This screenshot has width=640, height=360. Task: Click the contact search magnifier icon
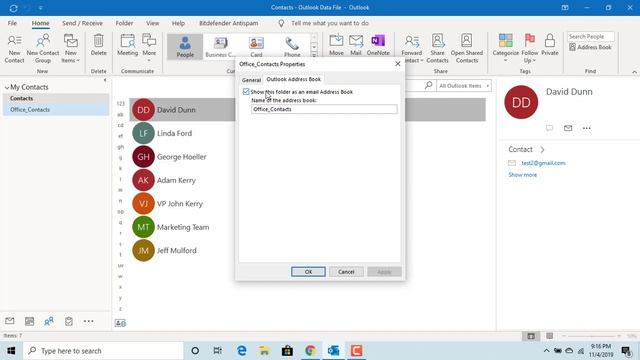coord(429,85)
